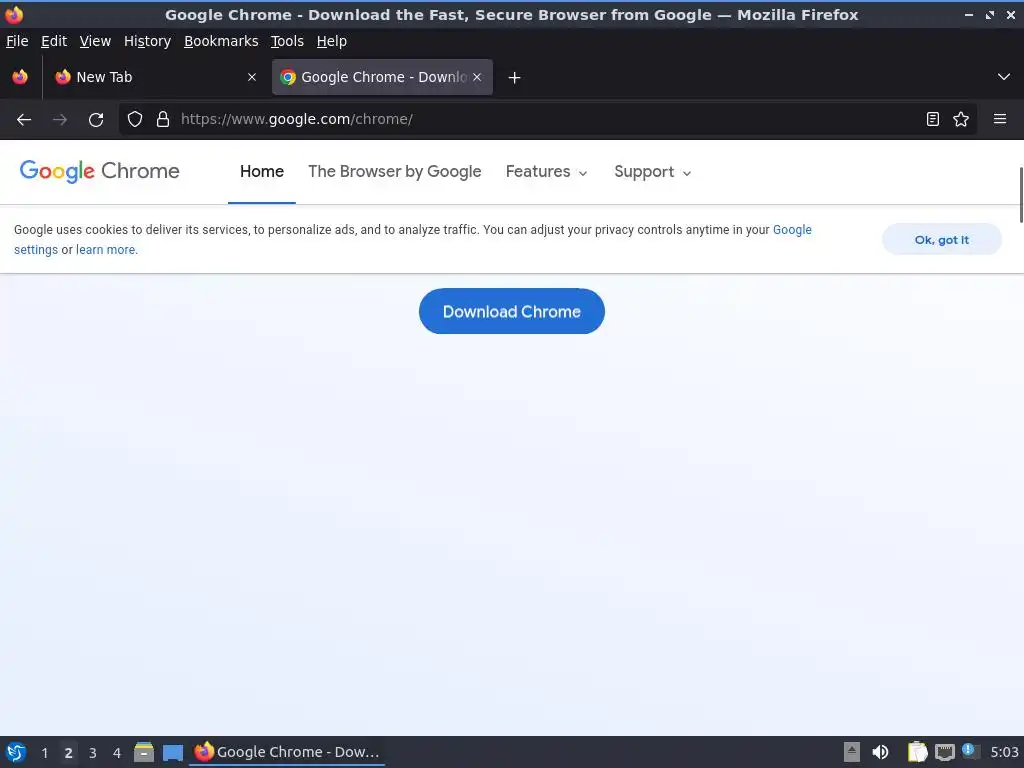This screenshot has width=1024, height=768.
Task: Open the start menu launcher icon
Action: tap(16, 752)
